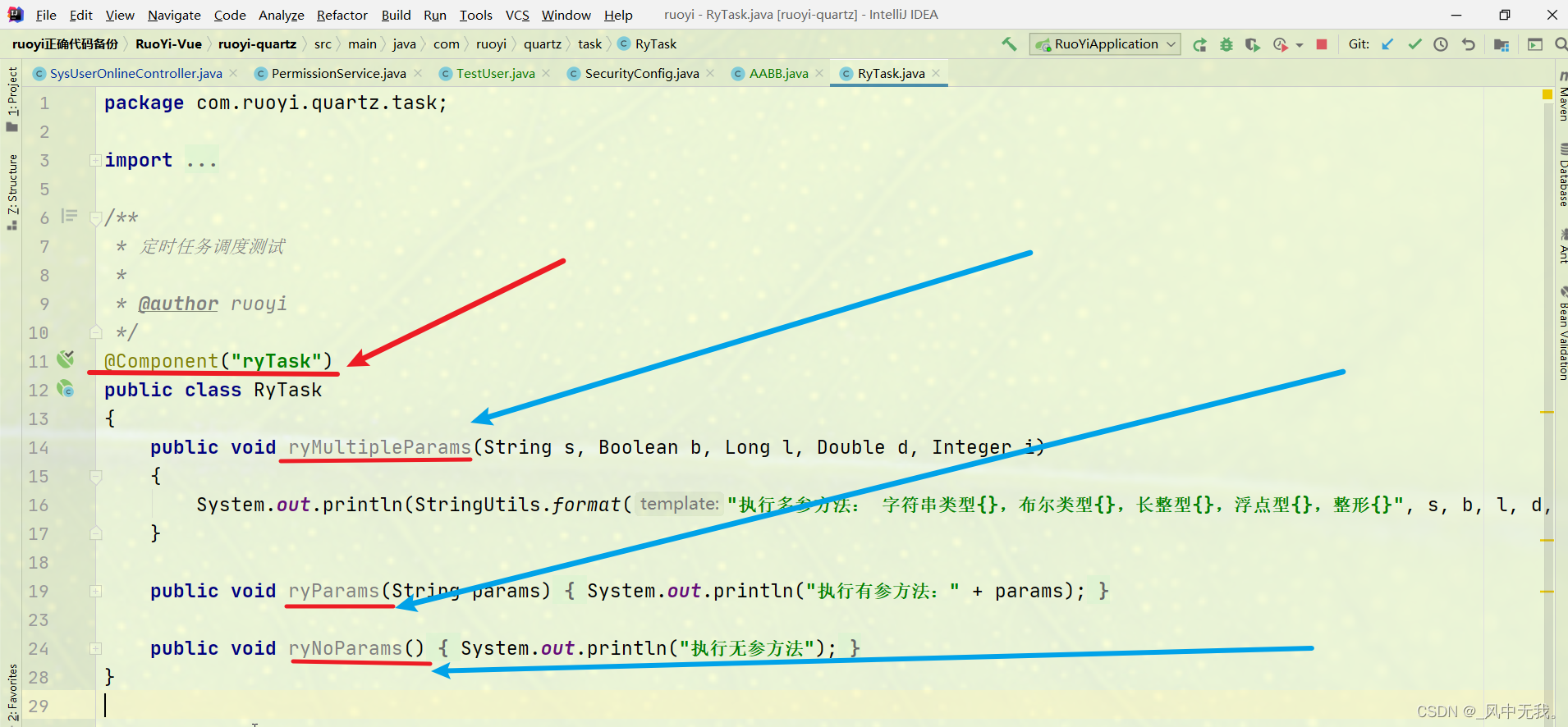Viewport: 1568px width, 727px height.
Task: Open the Structure tool window
Action: click(x=11, y=192)
